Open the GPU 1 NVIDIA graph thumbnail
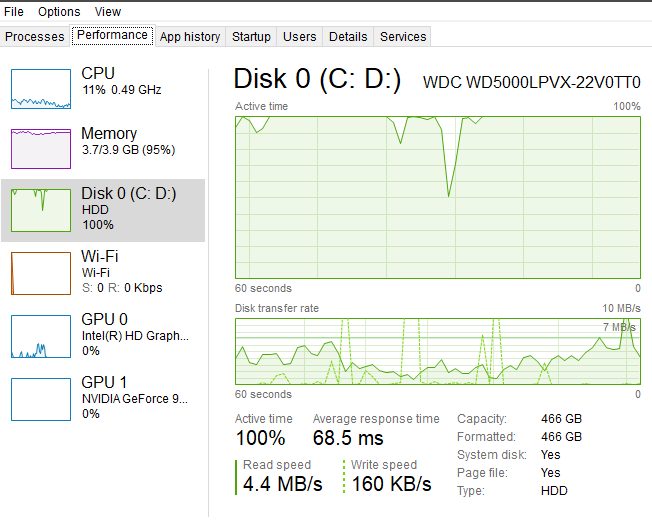652x529 pixels. coord(41,398)
